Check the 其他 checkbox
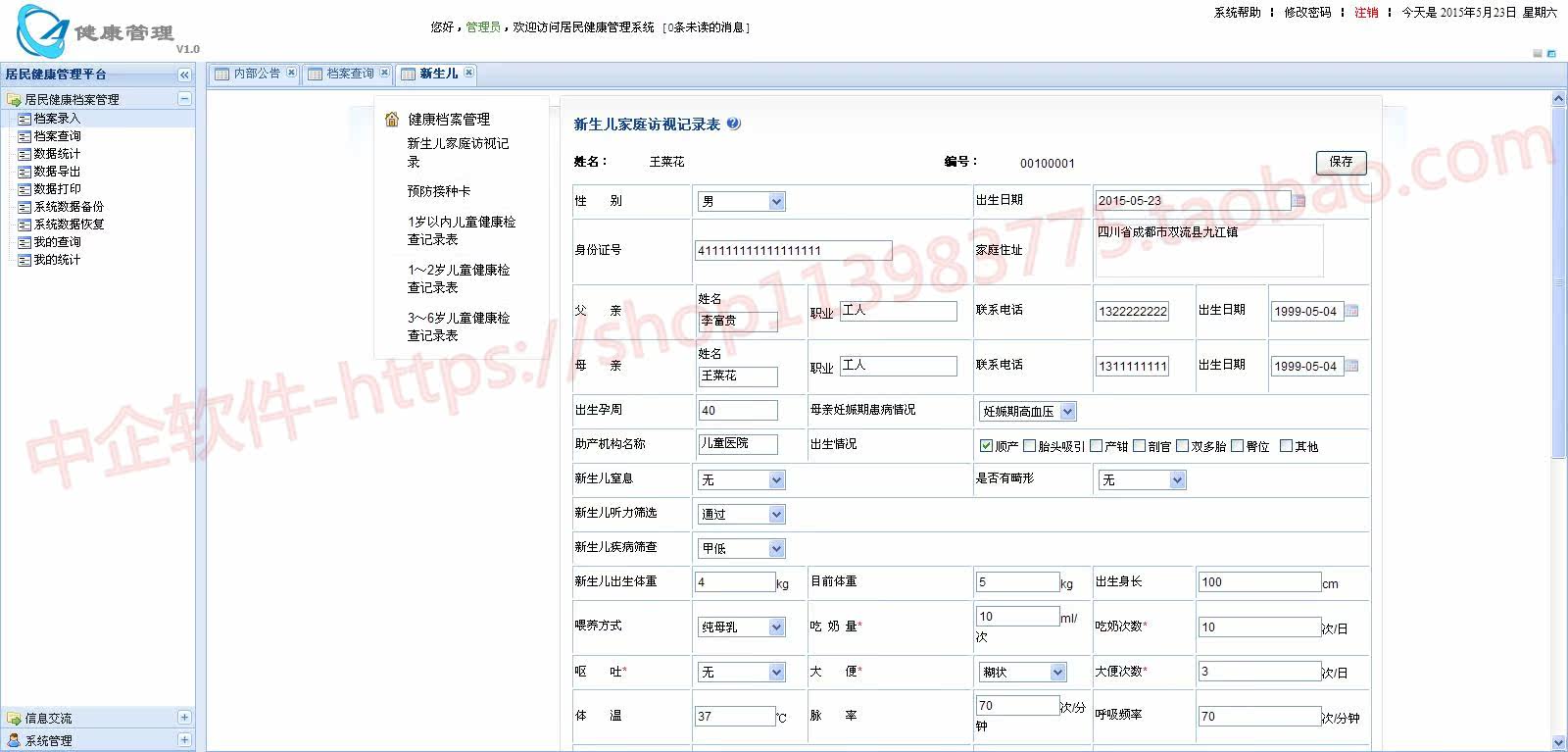Screen dimensions: 1568x752 tap(1287, 446)
